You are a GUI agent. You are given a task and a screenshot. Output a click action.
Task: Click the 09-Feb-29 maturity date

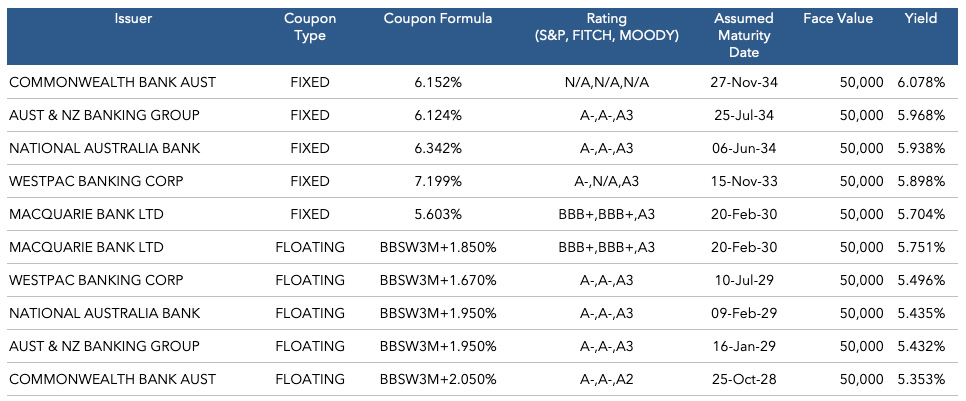coord(744,313)
